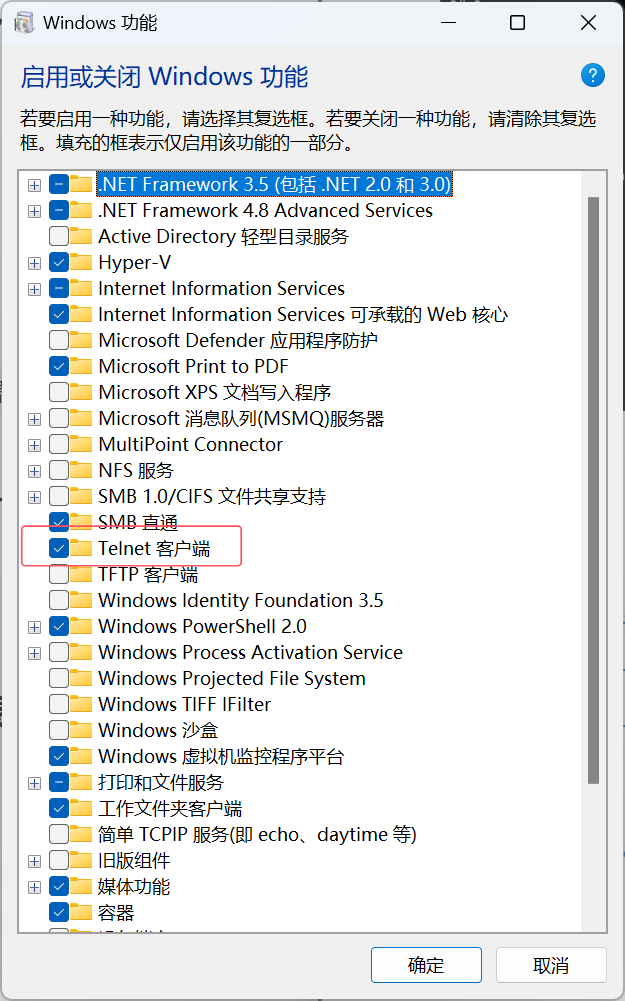Expand the .NET Framework 4.8 Advanced Services node
The width and height of the screenshot is (625, 1001).
tap(35, 211)
